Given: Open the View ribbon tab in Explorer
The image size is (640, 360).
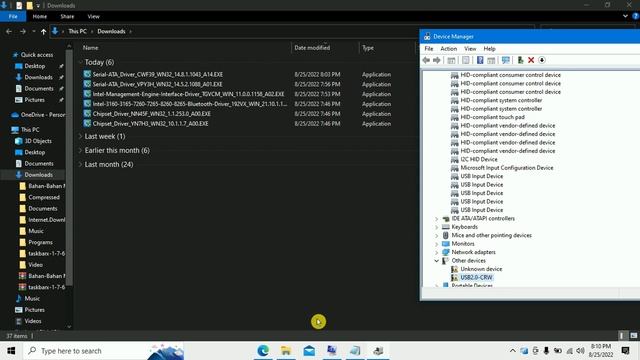Looking at the screenshot, I should click(x=93, y=16).
